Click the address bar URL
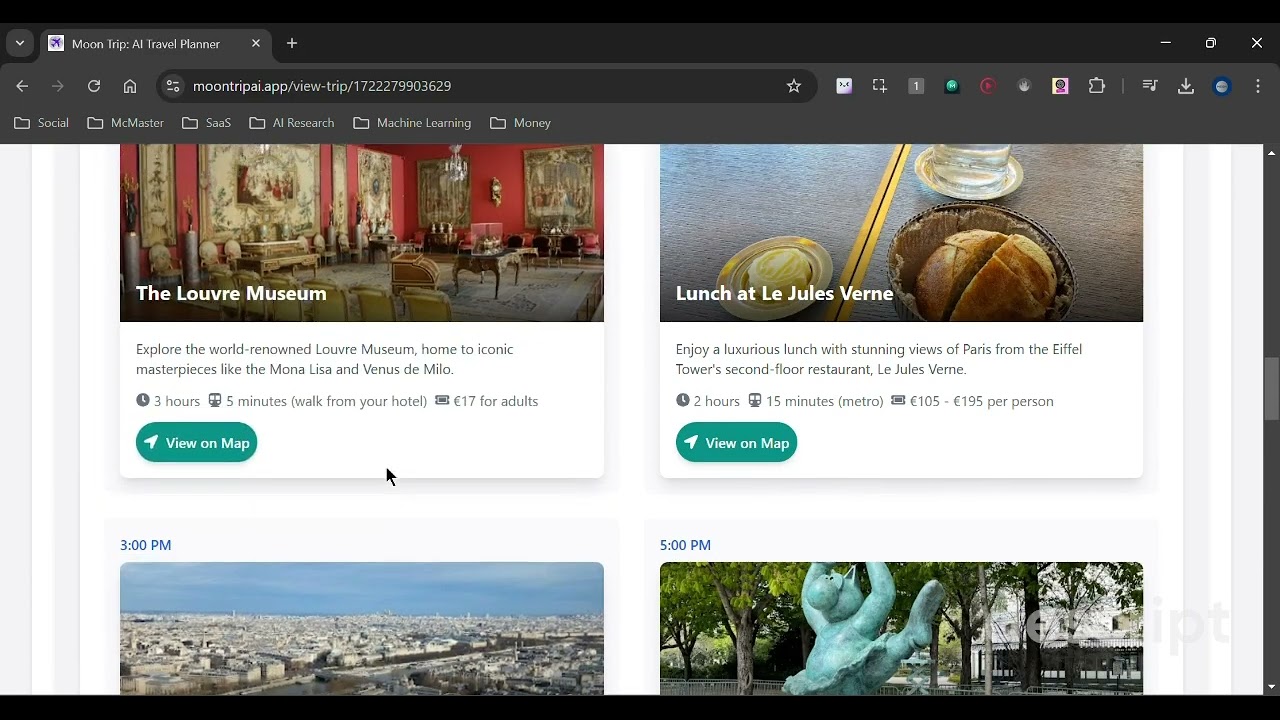Viewport: 1280px width, 720px height. 322,86
